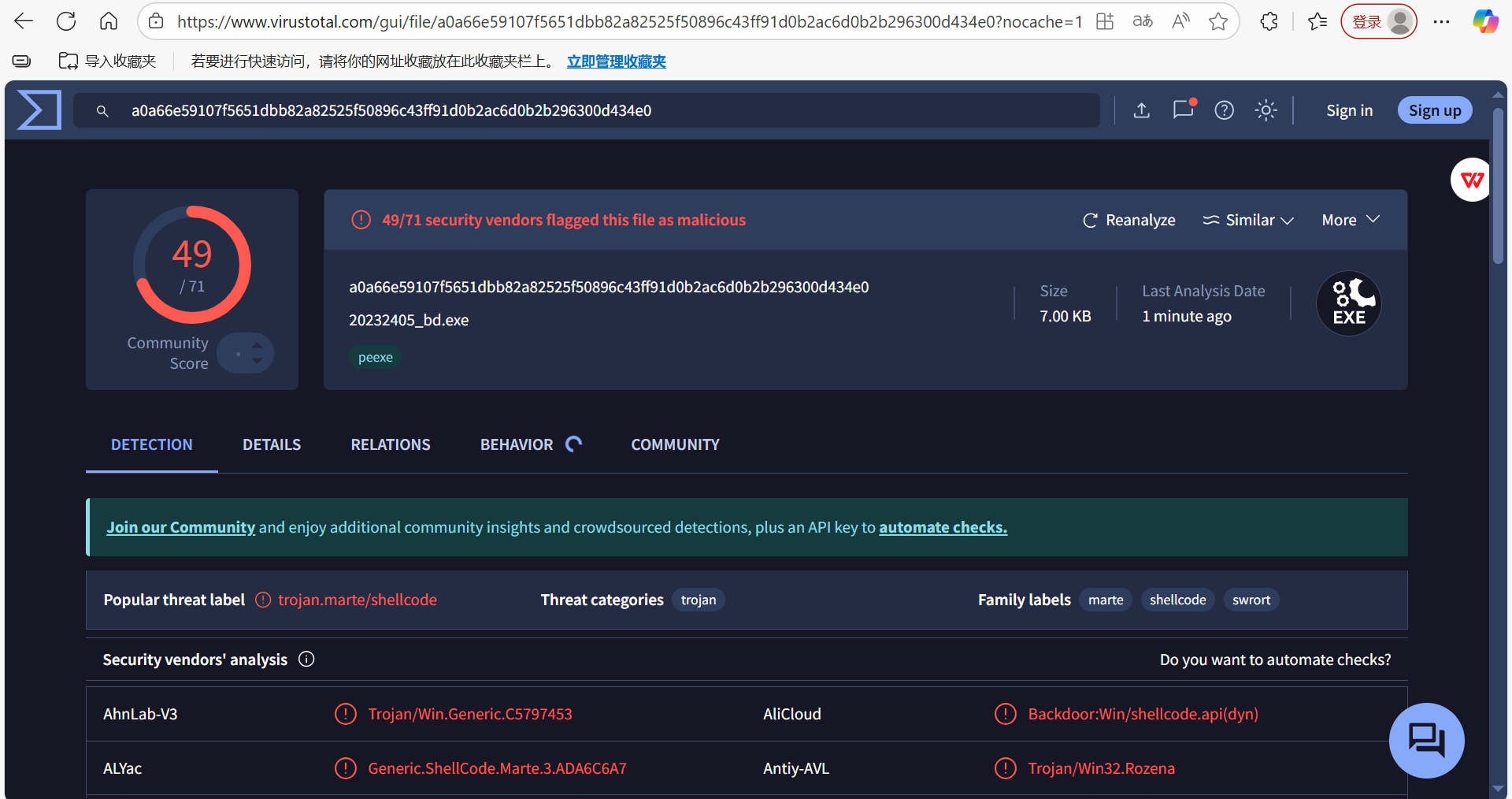Open the tab actions menu icon in favorites bar
Viewport: 1512px width, 799px height.
click(x=22, y=61)
